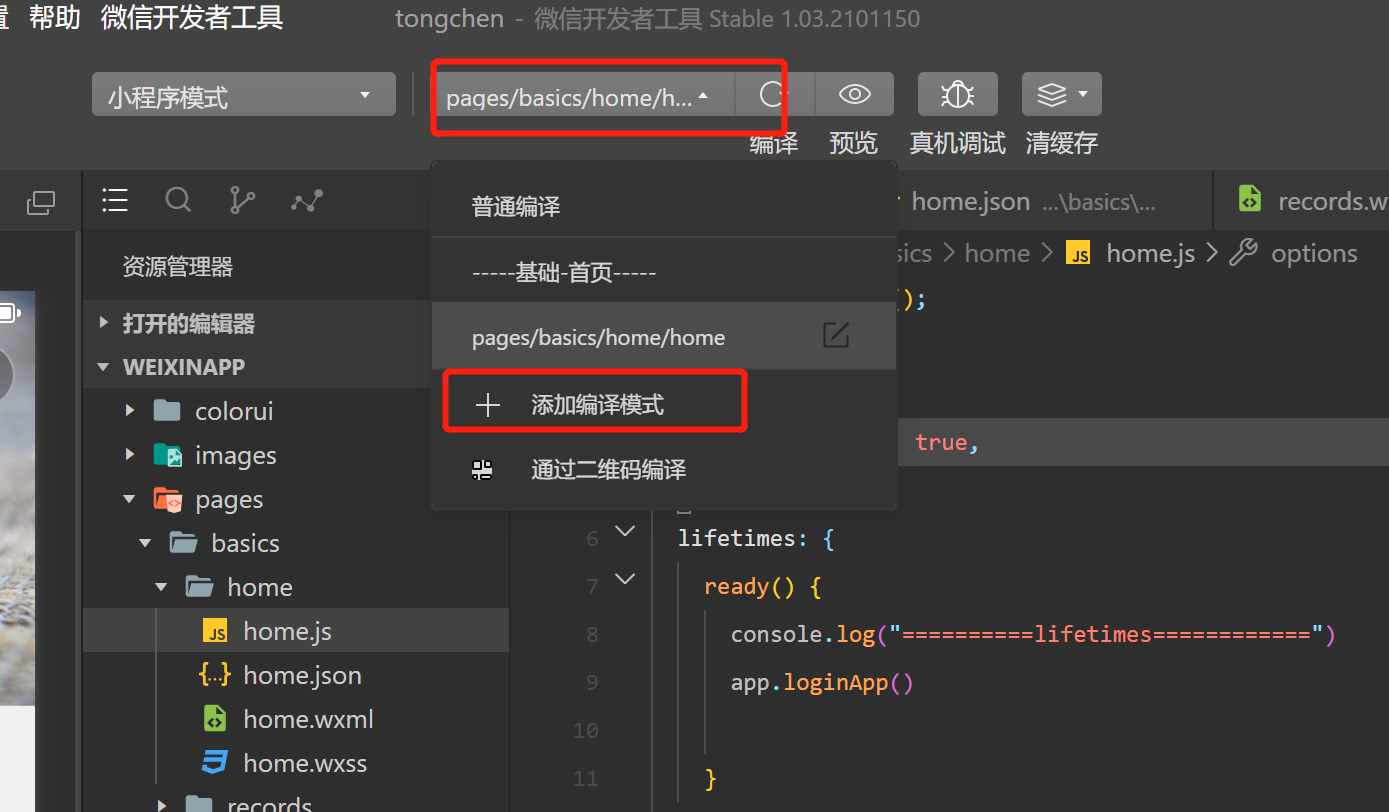Open the graph icon next to source control

pos(307,200)
